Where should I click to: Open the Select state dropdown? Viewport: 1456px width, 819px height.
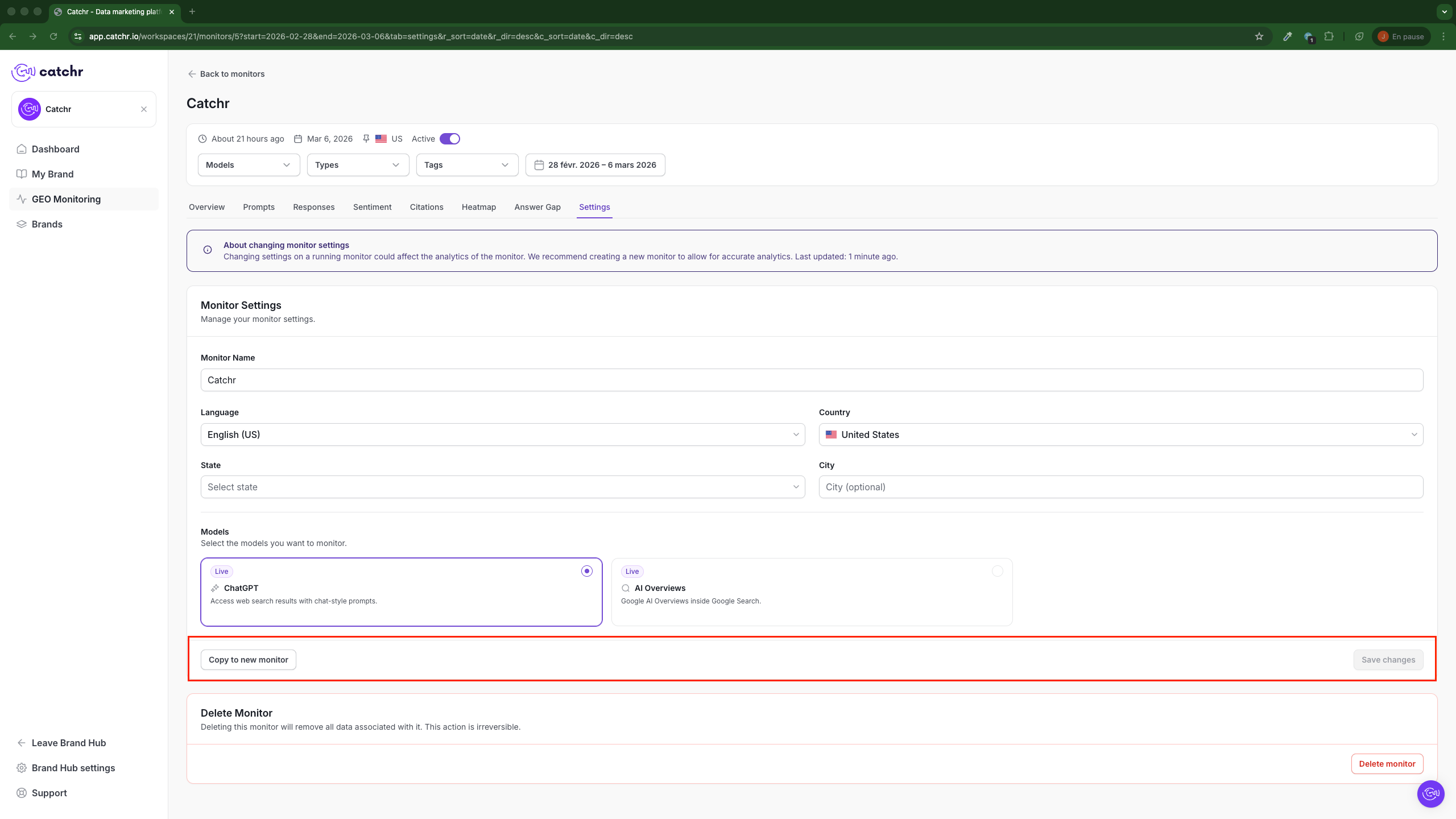[x=502, y=487]
